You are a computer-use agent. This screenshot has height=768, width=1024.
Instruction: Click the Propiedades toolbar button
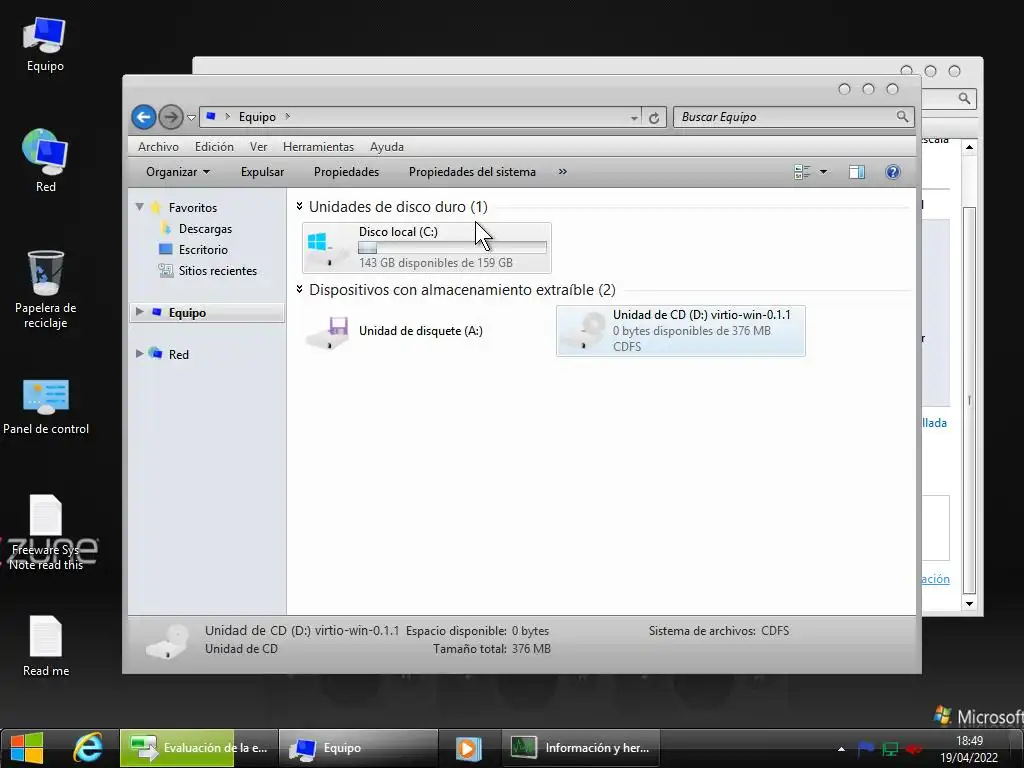coord(346,172)
